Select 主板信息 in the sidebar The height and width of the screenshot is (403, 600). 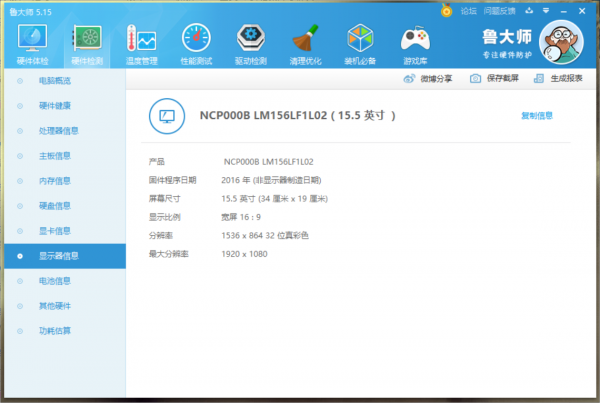(65, 156)
